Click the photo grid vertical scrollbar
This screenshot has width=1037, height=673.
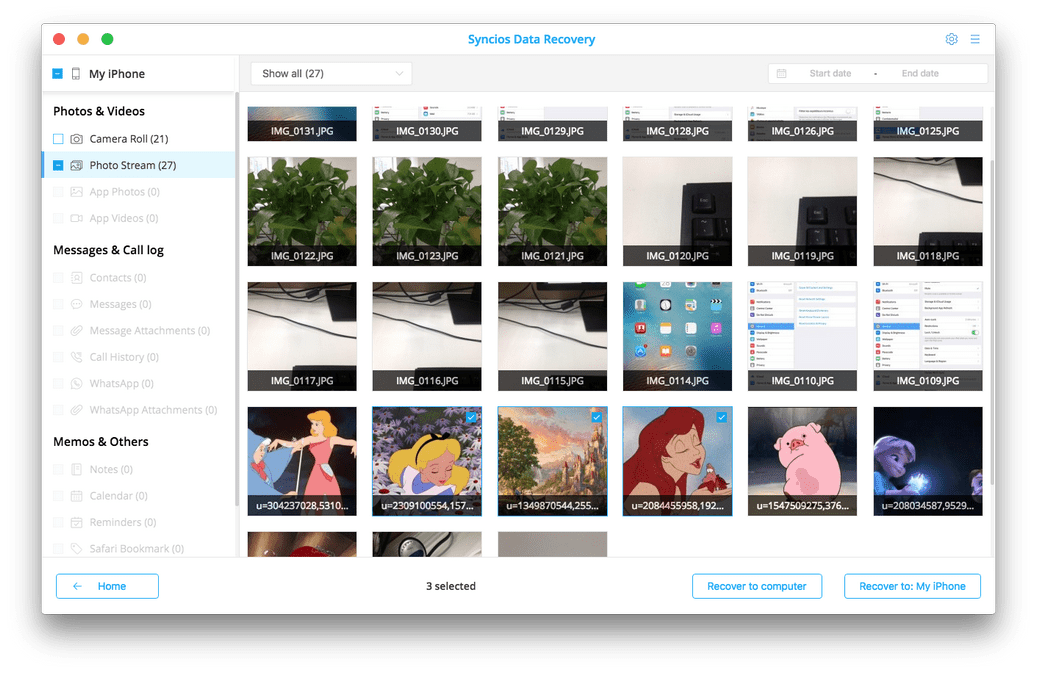pyautogui.click(x=992, y=324)
